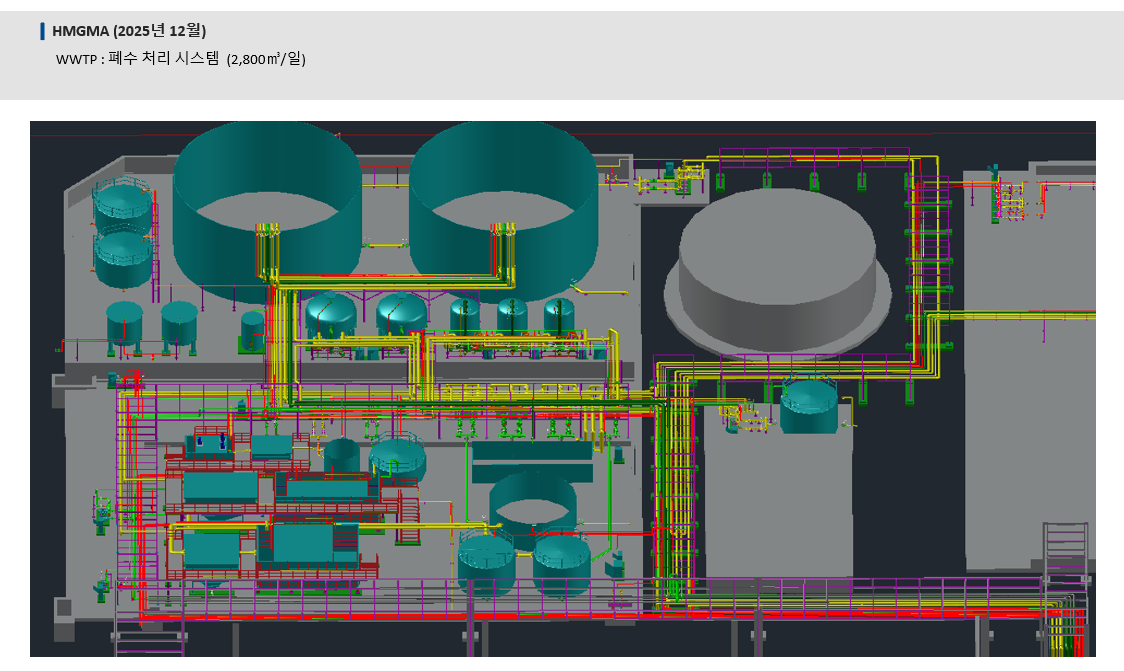
Task: Click the large gray circular tank
Action: point(777,272)
